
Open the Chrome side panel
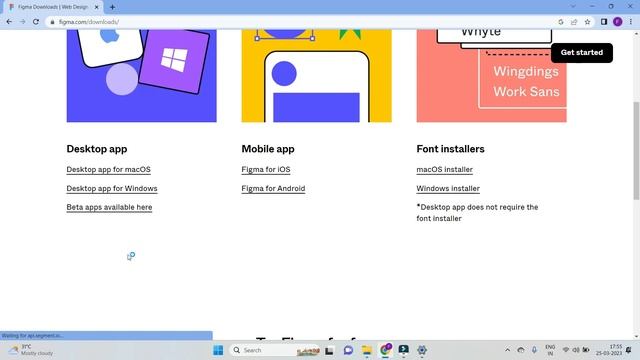click(604, 22)
